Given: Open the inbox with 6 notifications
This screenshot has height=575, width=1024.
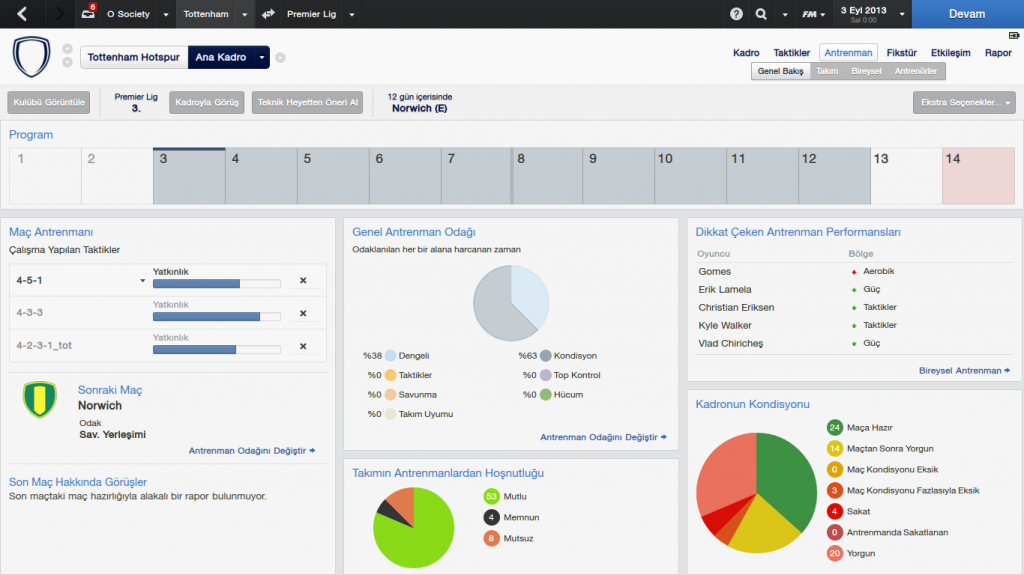Looking at the screenshot, I should (x=88, y=14).
